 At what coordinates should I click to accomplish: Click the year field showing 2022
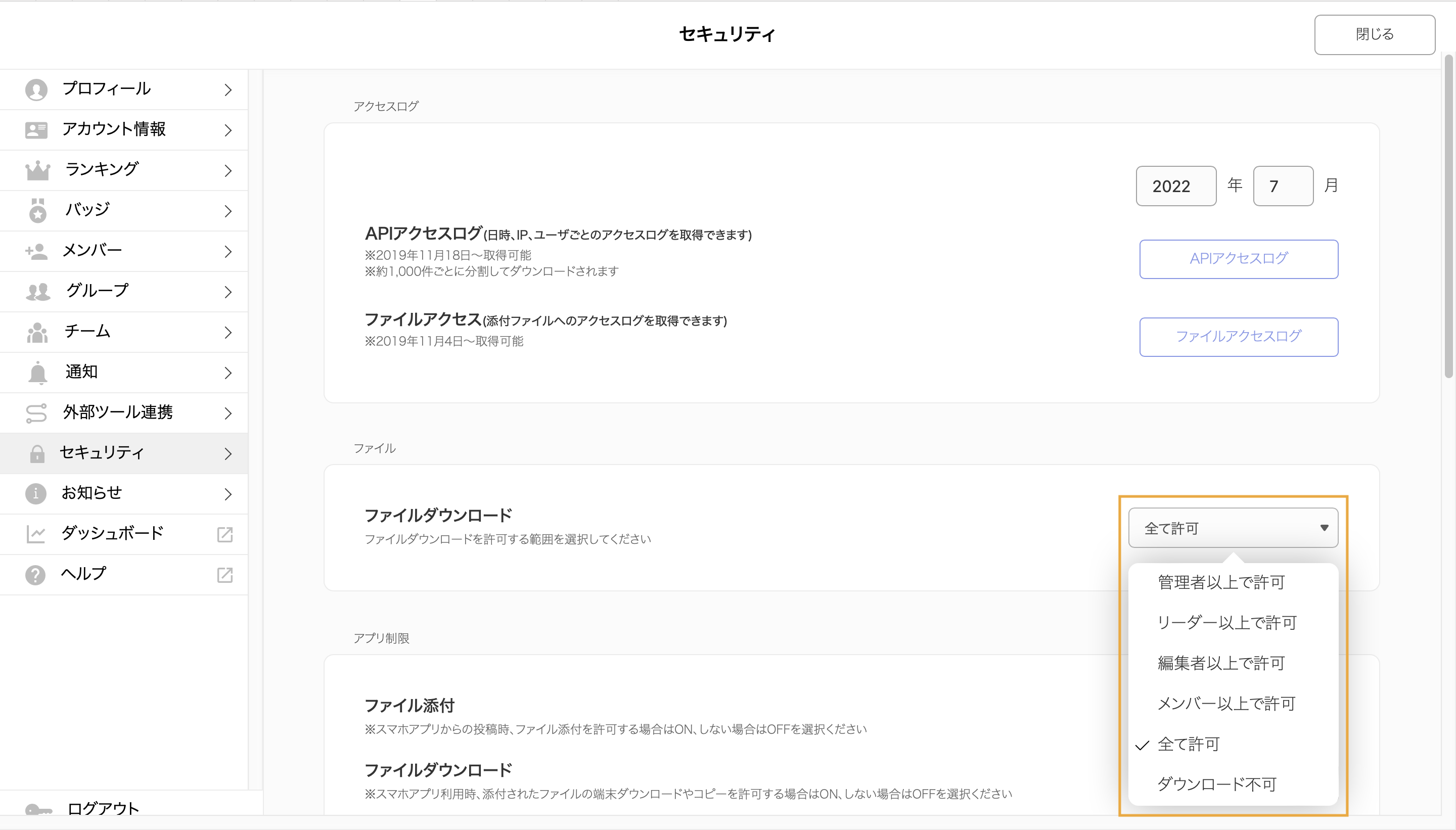[1175, 186]
